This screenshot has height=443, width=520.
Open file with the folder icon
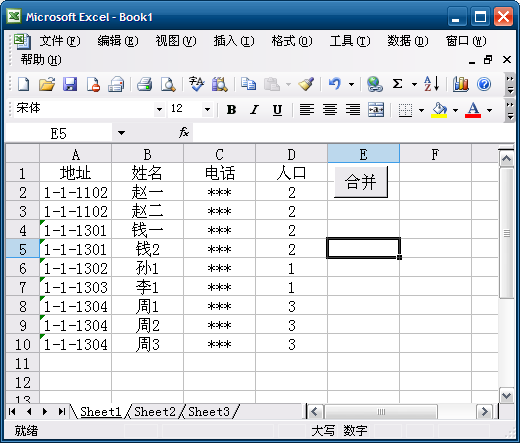point(47,84)
